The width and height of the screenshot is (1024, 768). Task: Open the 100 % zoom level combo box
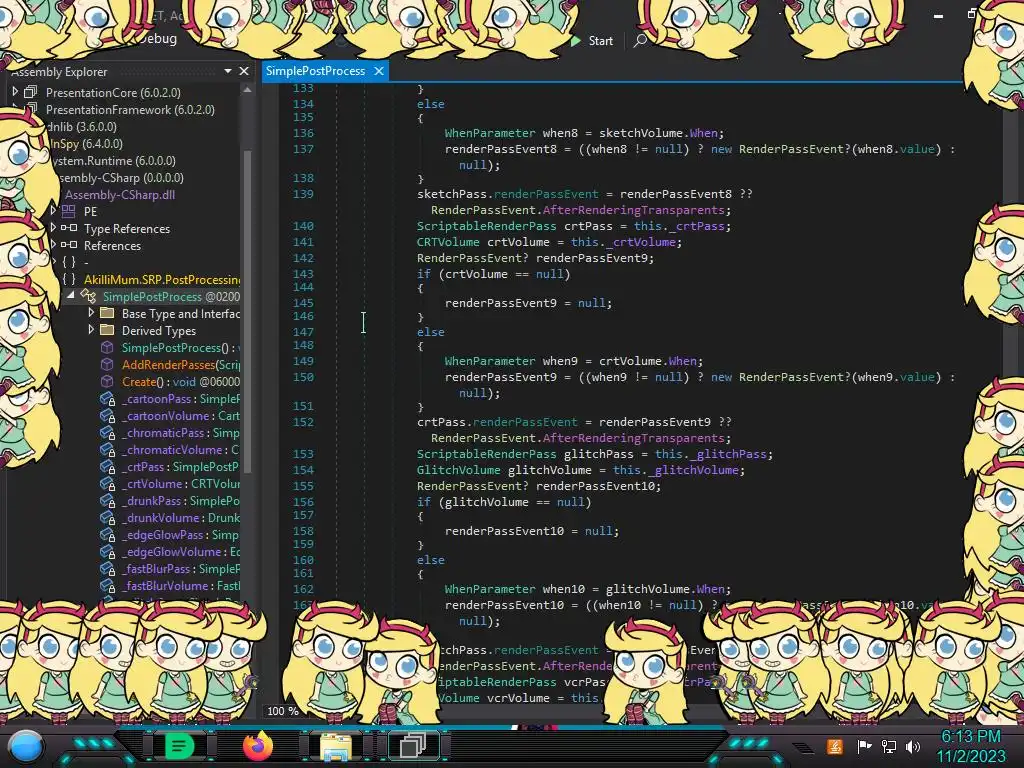283,711
